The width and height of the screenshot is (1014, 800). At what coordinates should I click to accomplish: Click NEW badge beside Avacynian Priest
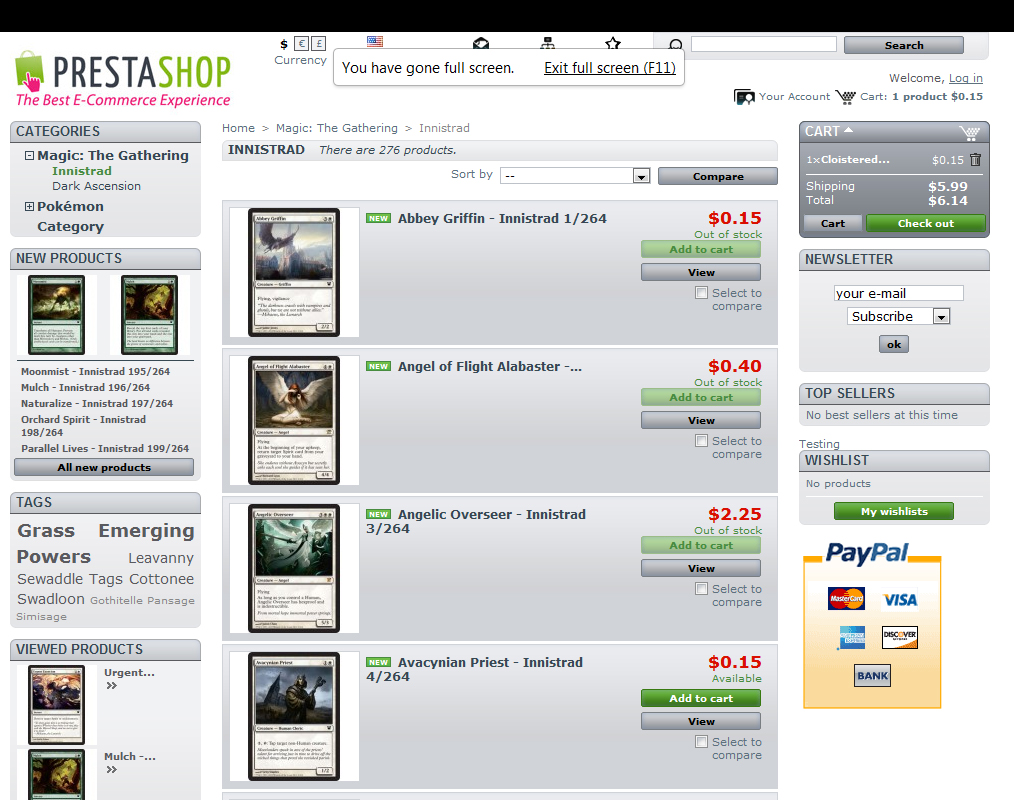click(x=378, y=662)
